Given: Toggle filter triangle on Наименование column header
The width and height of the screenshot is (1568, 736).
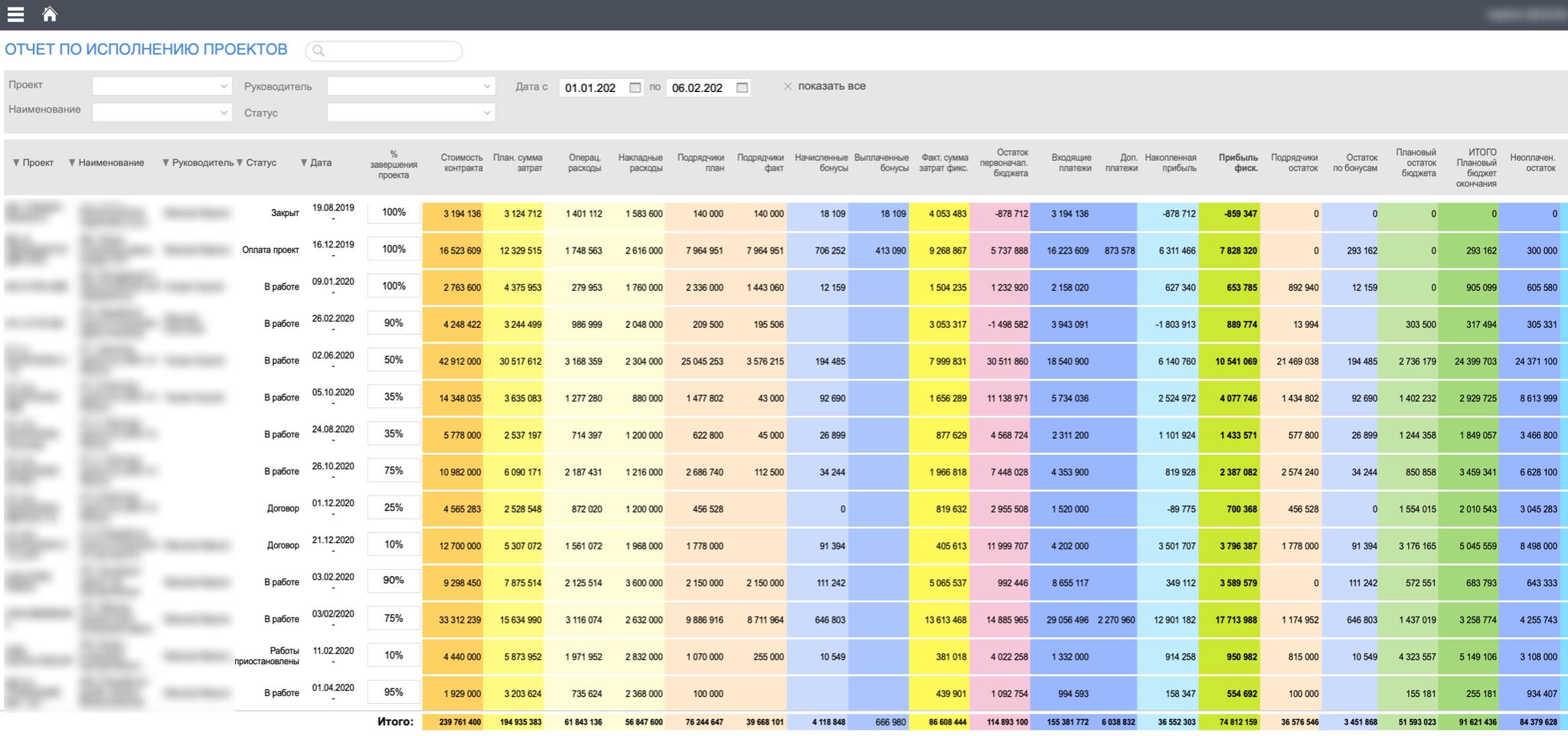Looking at the screenshot, I should pyautogui.click(x=72, y=162).
